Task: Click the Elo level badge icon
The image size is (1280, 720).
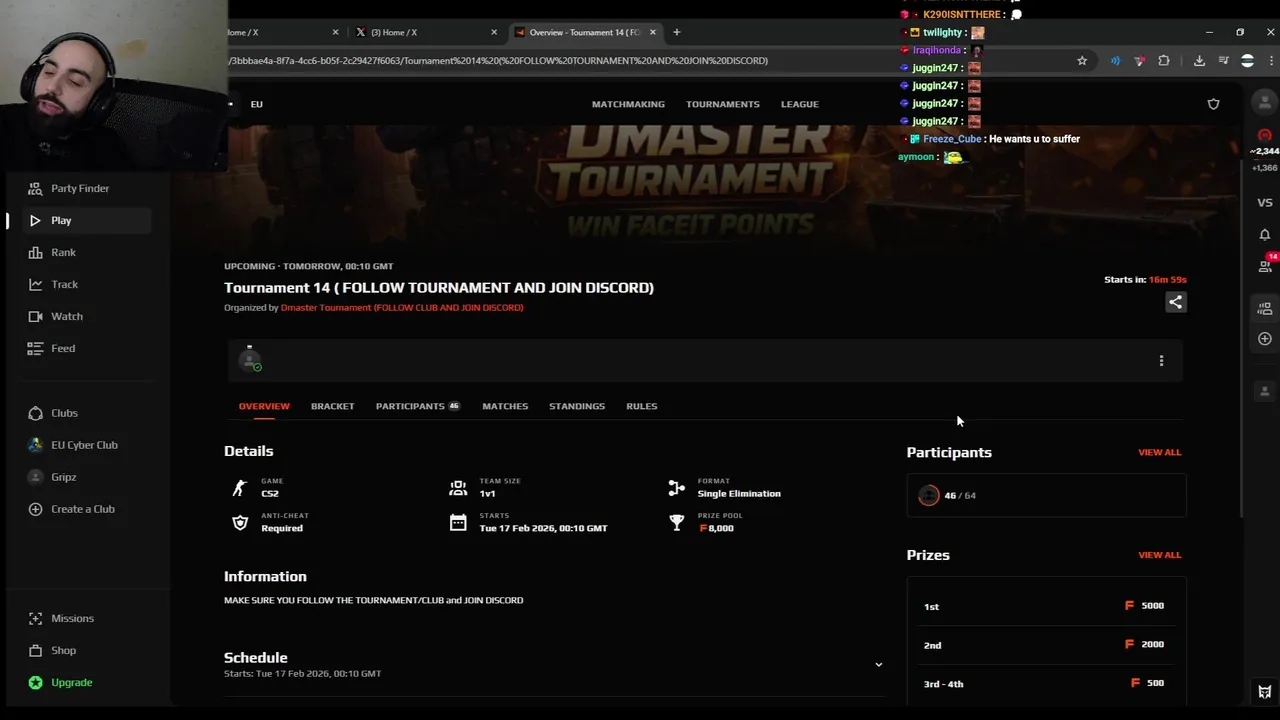Action: pyautogui.click(x=1265, y=135)
